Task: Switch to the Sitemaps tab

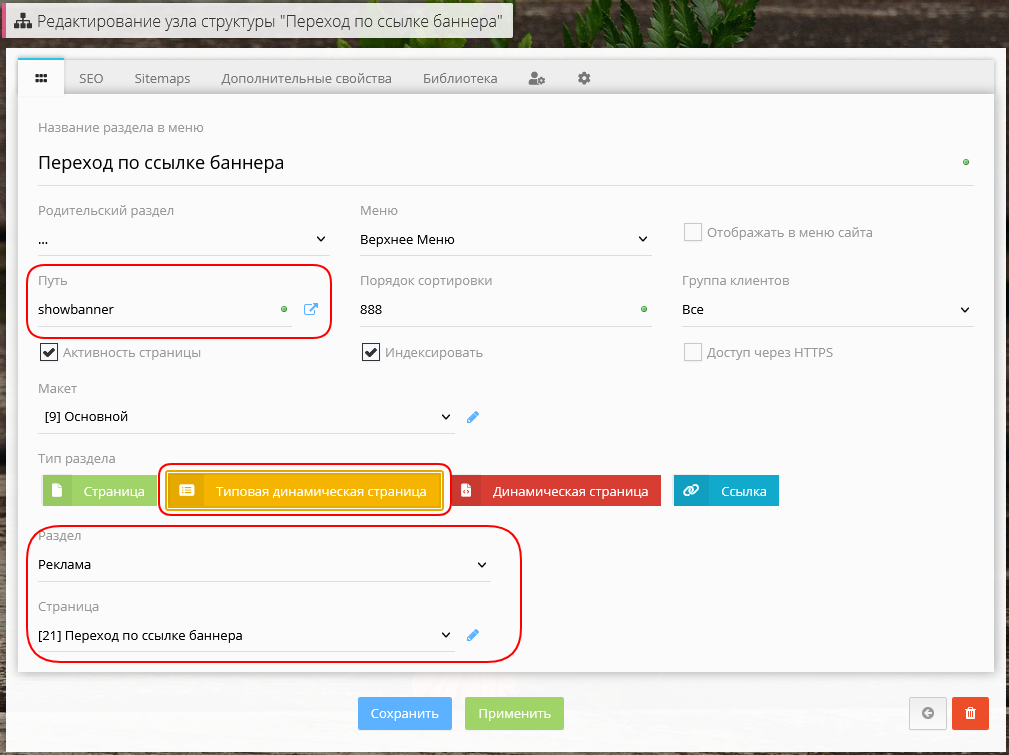Action: pyautogui.click(x=162, y=78)
